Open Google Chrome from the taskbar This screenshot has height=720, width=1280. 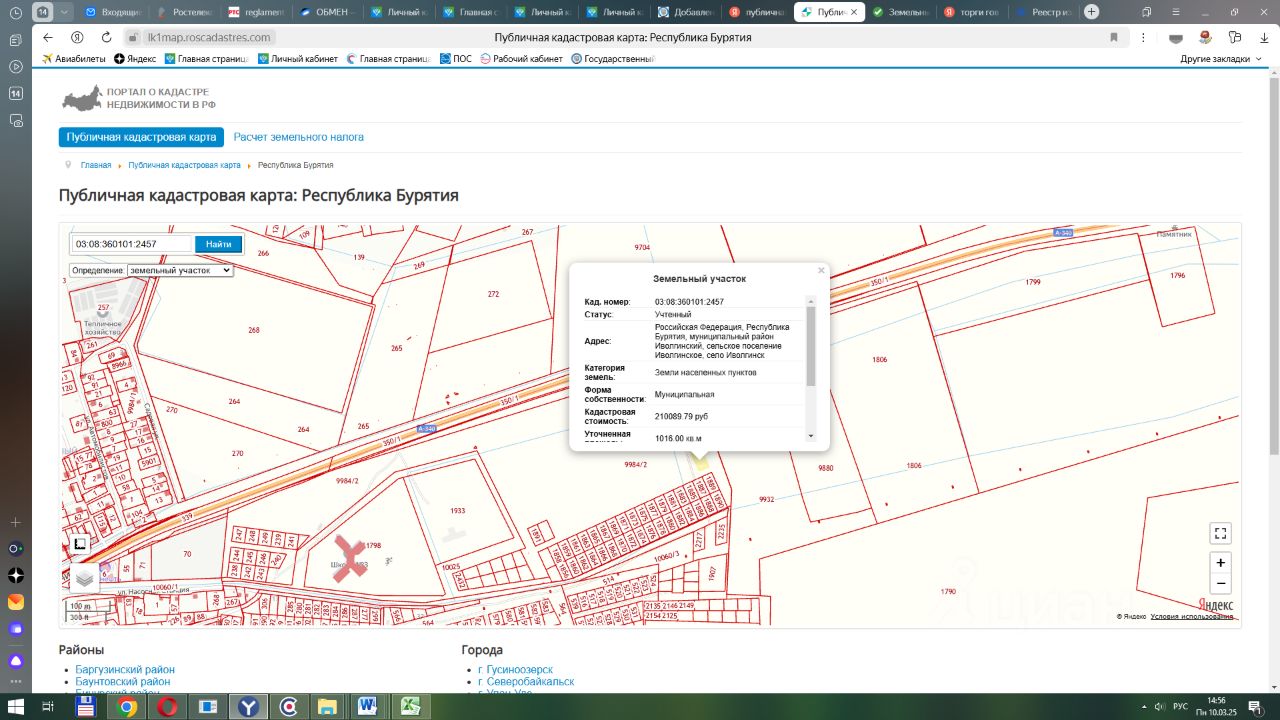click(x=127, y=707)
